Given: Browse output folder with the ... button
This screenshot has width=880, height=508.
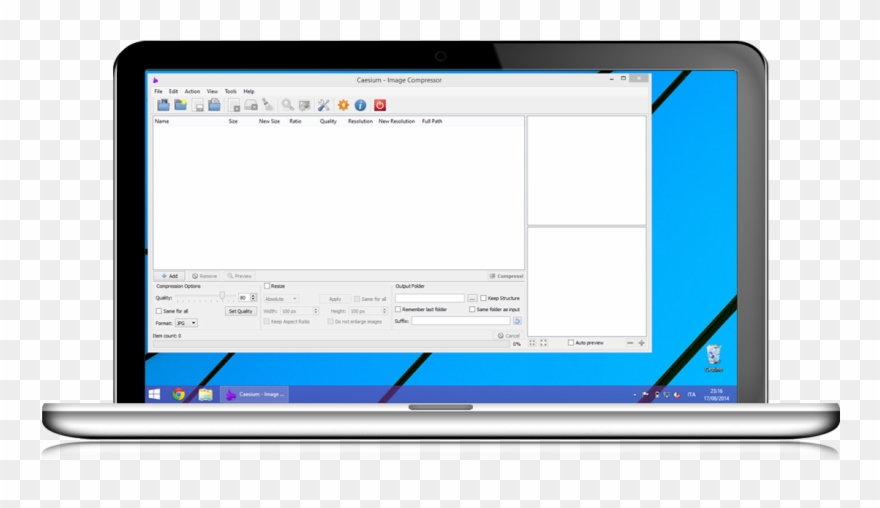Looking at the screenshot, I should (x=472, y=298).
